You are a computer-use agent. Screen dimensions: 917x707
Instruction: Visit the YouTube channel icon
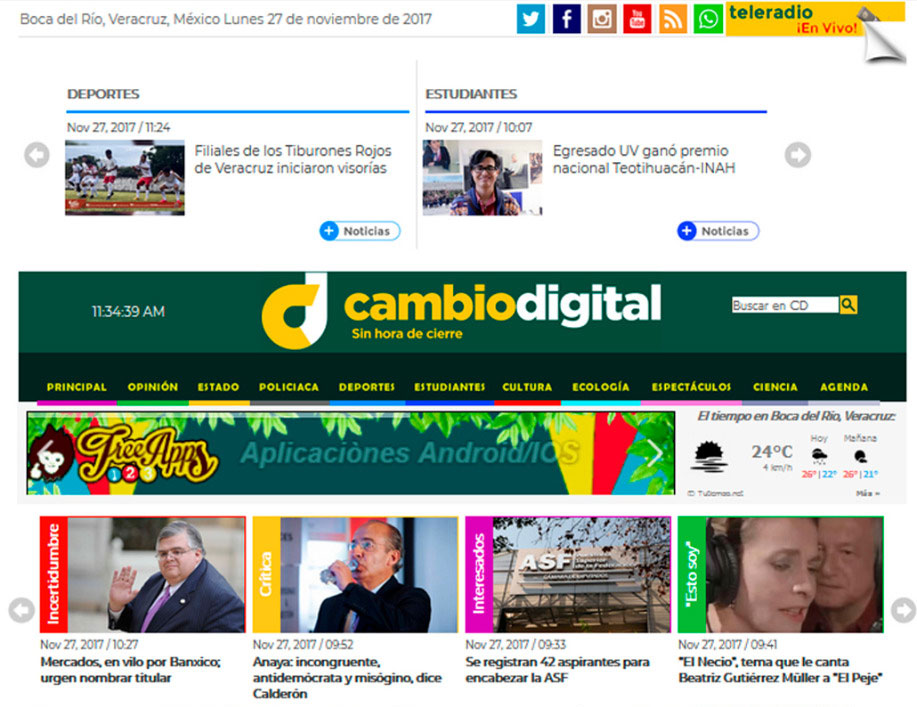point(636,19)
